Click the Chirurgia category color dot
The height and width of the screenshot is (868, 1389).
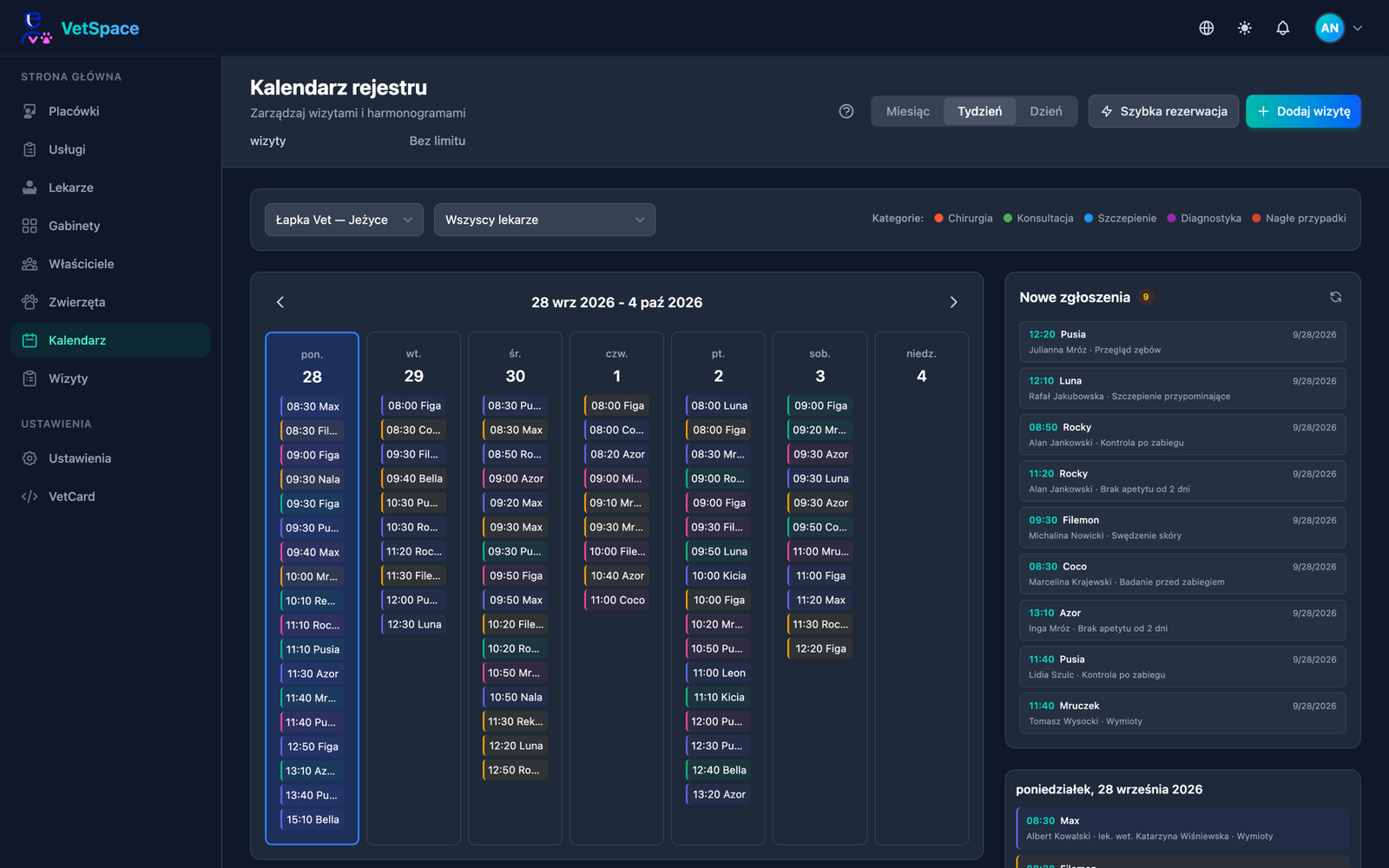(x=938, y=219)
